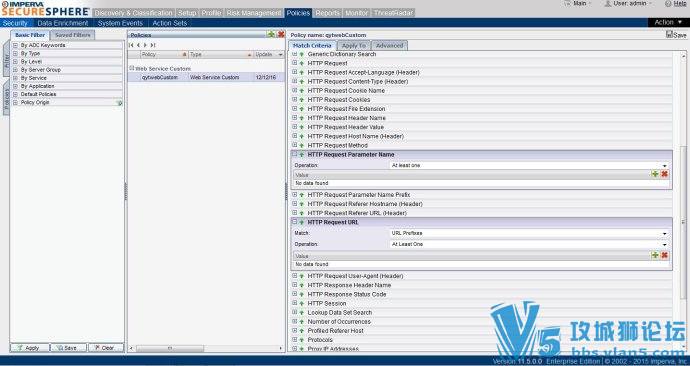690x366 pixels.
Task: Click green arrow of HTTP Request File Extension
Action: pyautogui.click(x=302, y=109)
